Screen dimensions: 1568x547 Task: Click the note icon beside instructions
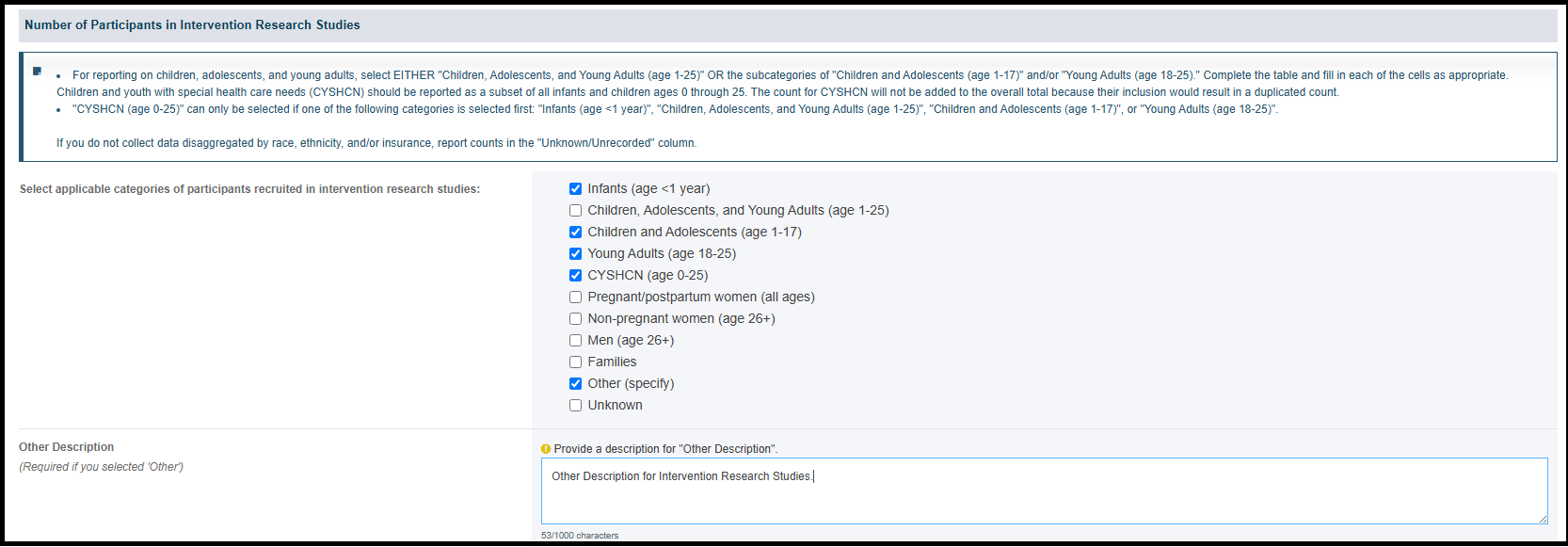click(37, 71)
